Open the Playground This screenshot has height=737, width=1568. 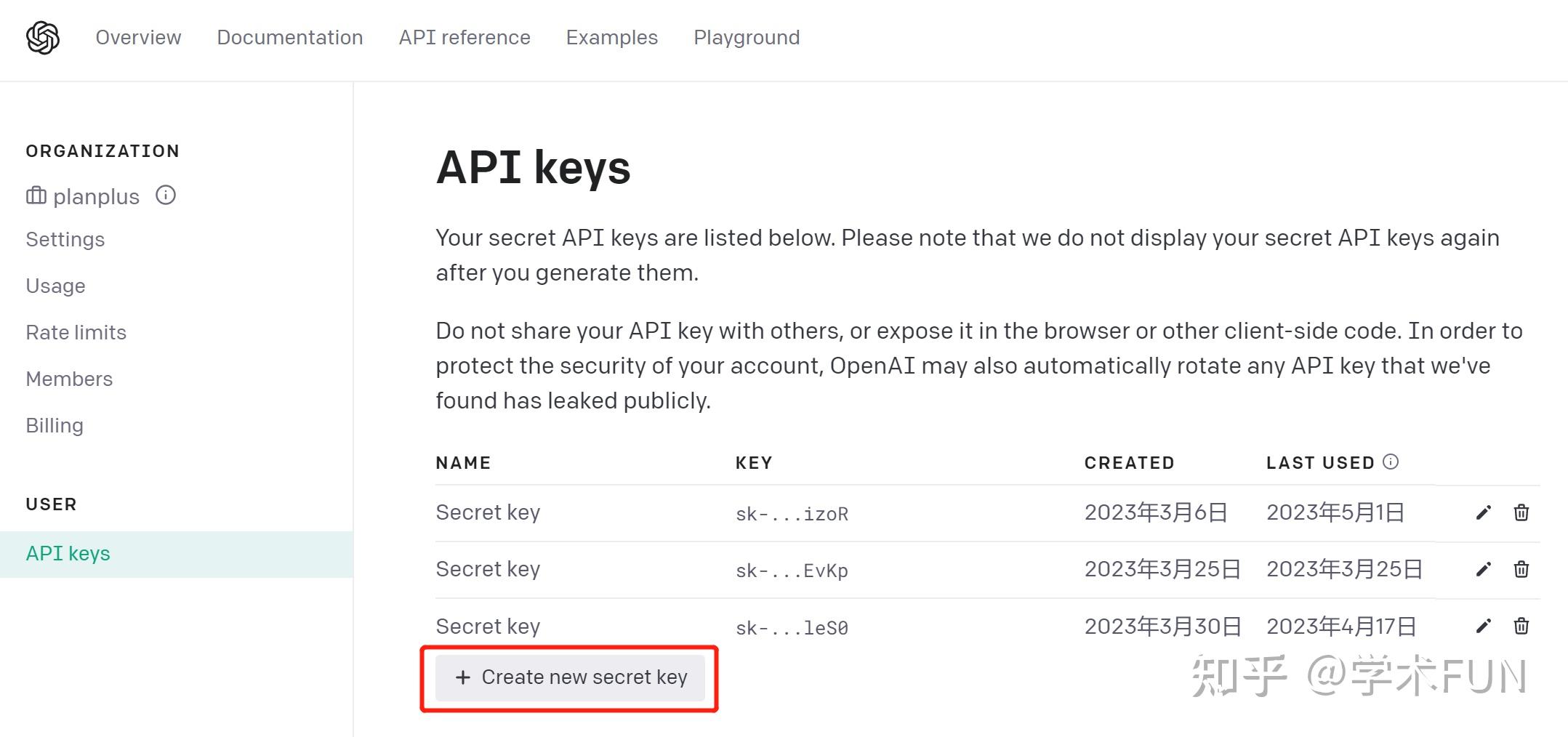click(x=747, y=38)
